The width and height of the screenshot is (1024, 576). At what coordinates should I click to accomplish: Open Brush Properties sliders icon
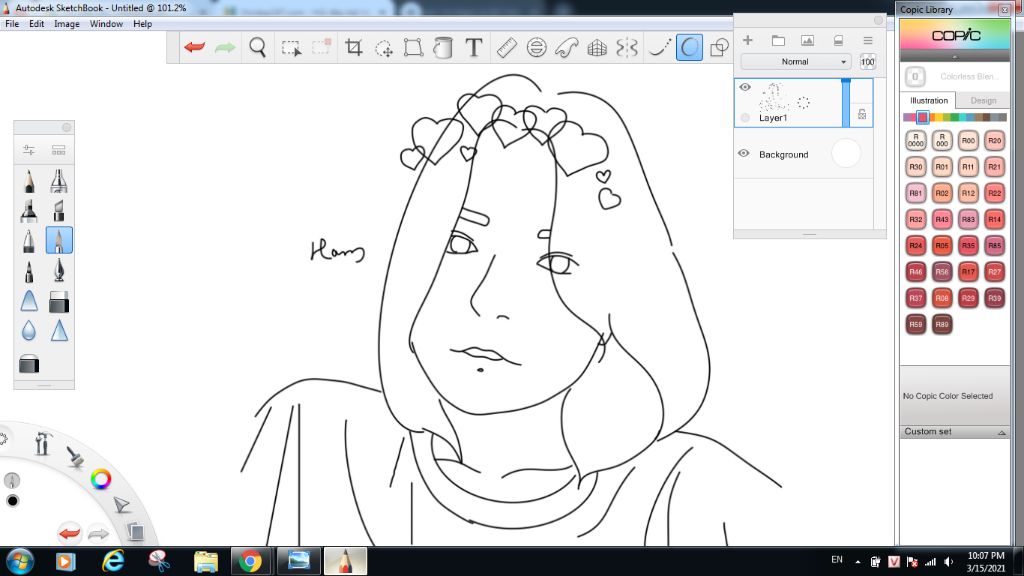coord(29,150)
